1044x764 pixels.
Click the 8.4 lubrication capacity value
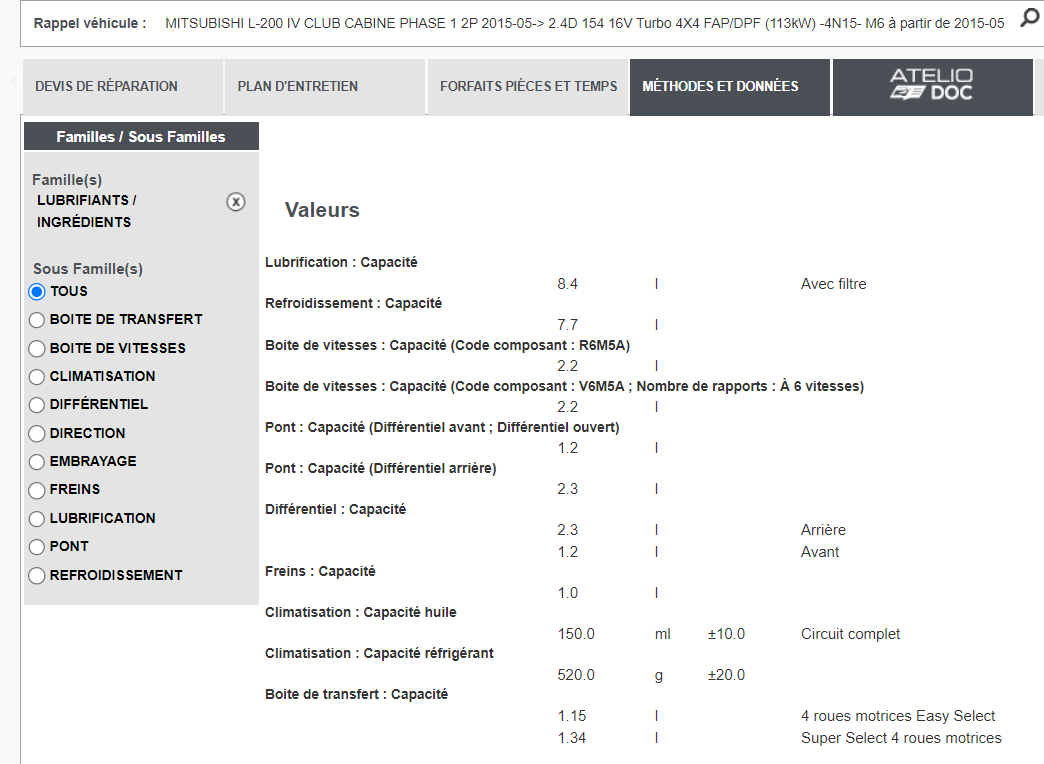pos(567,284)
